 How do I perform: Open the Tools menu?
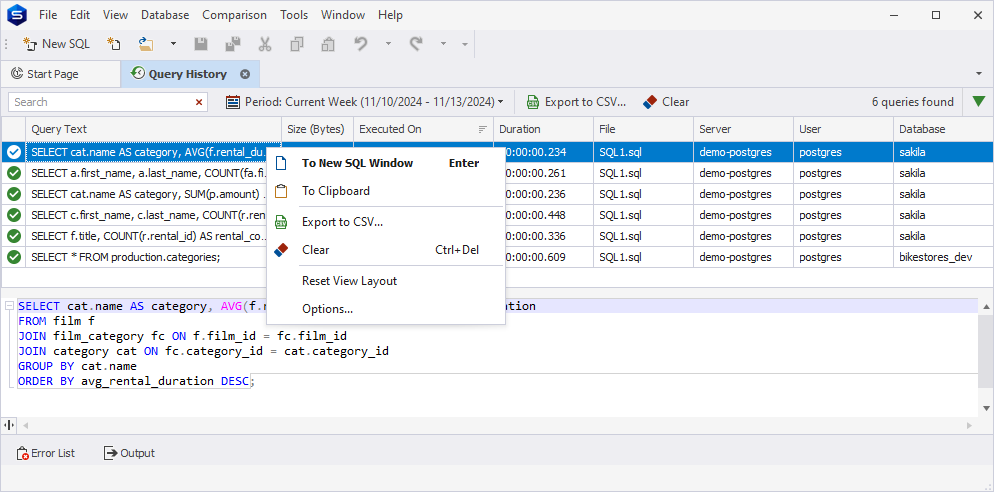pyautogui.click(x=294, y=15)
